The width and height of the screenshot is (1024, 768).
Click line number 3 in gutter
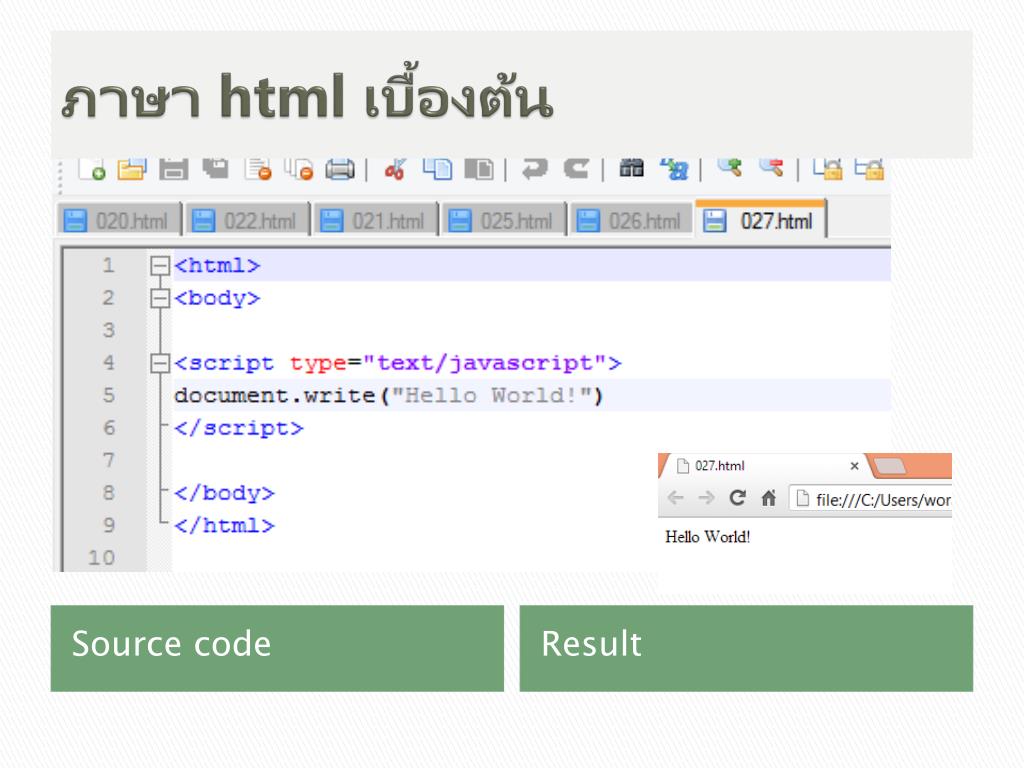[108, 330]
